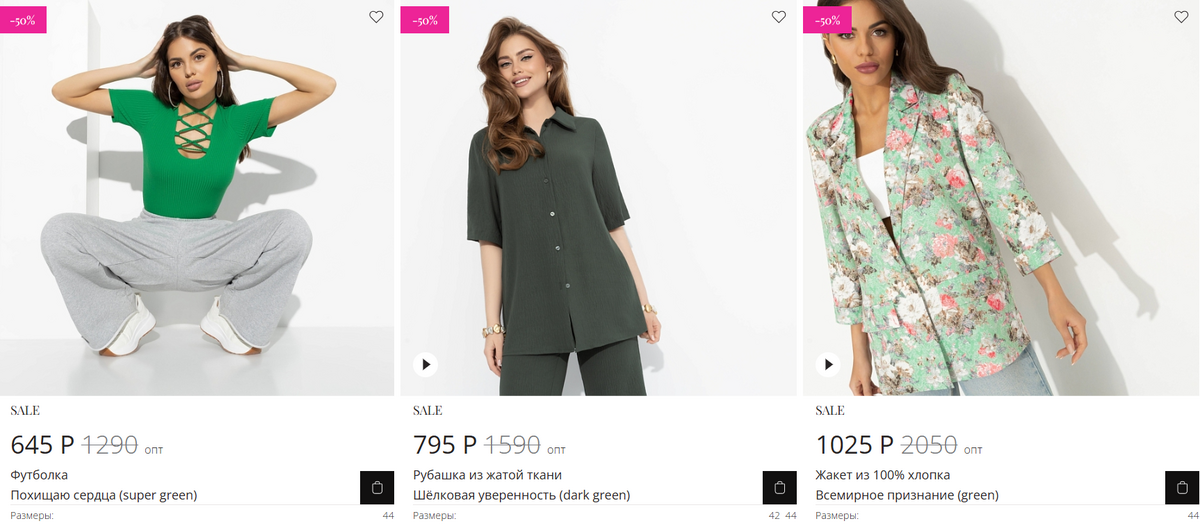Play the video for the dark green shirt

[426, 364]
